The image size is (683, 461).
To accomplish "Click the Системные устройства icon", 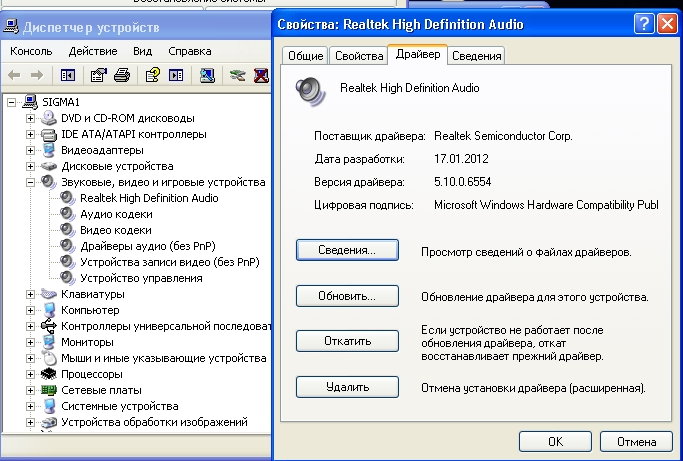I will (x=50, y=406).
